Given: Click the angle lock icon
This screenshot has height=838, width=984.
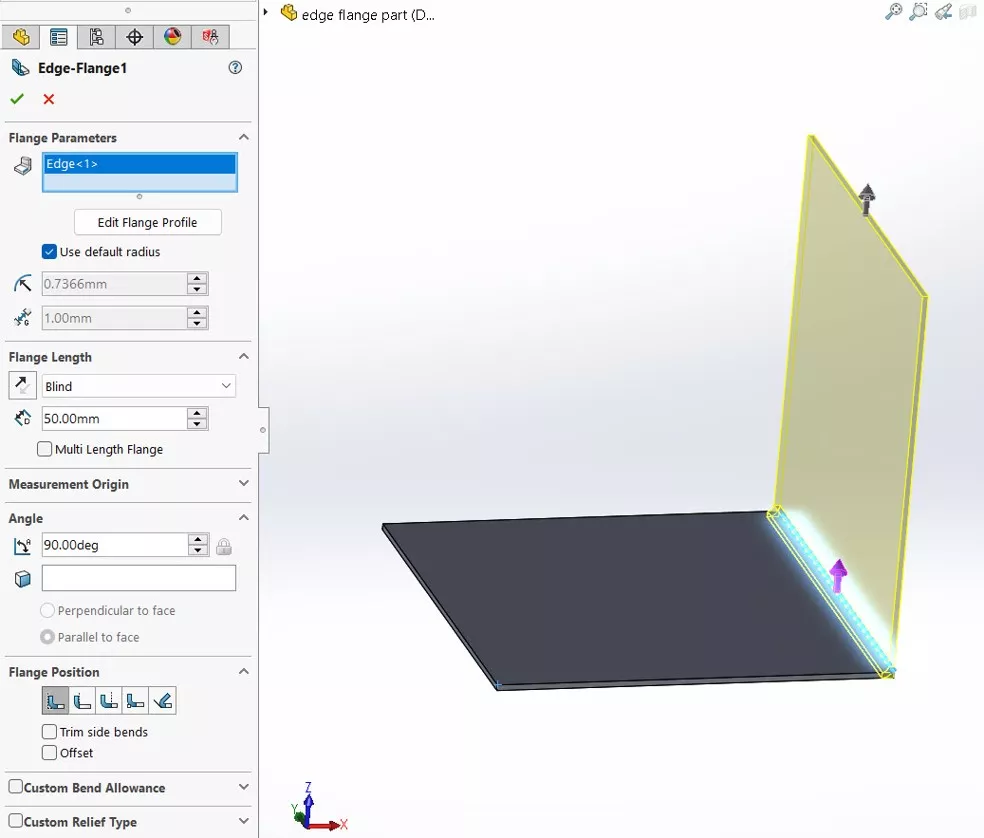Looking at the screenshot, I should tap(224, 546).
